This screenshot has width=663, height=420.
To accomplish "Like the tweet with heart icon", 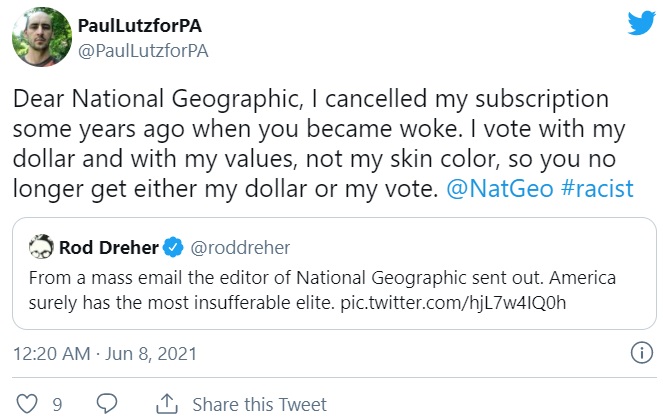I will [x=28, y=404].
